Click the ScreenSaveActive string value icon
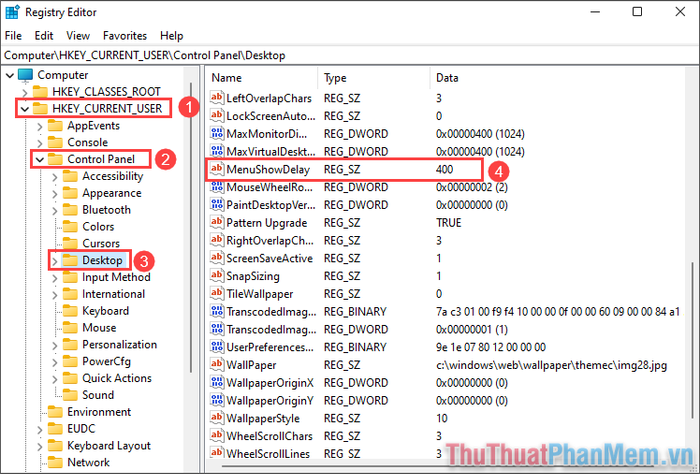This screenshot has width=700, height=474. click(217, 258)
